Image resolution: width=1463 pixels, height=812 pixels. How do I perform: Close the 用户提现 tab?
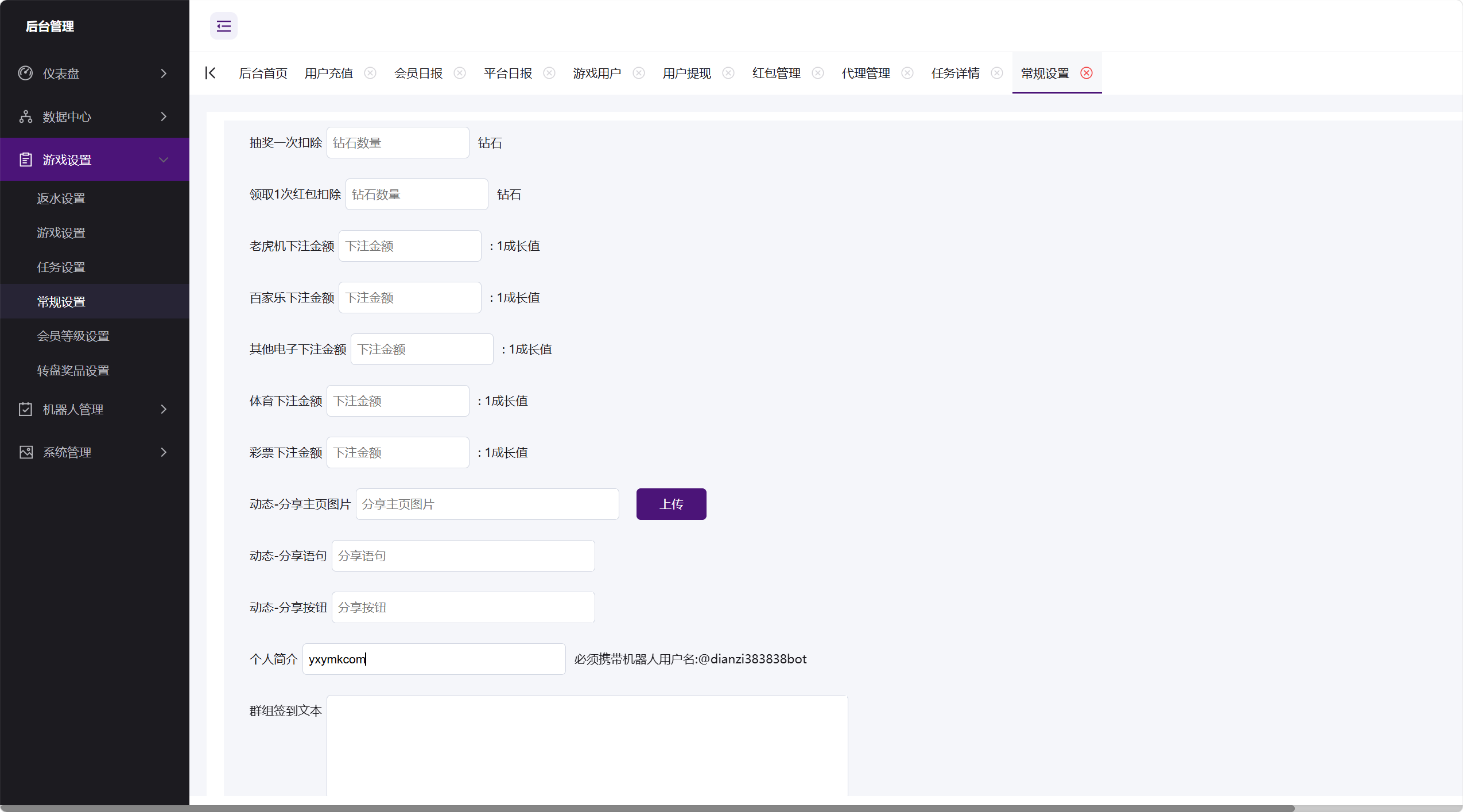pos(728,73)
